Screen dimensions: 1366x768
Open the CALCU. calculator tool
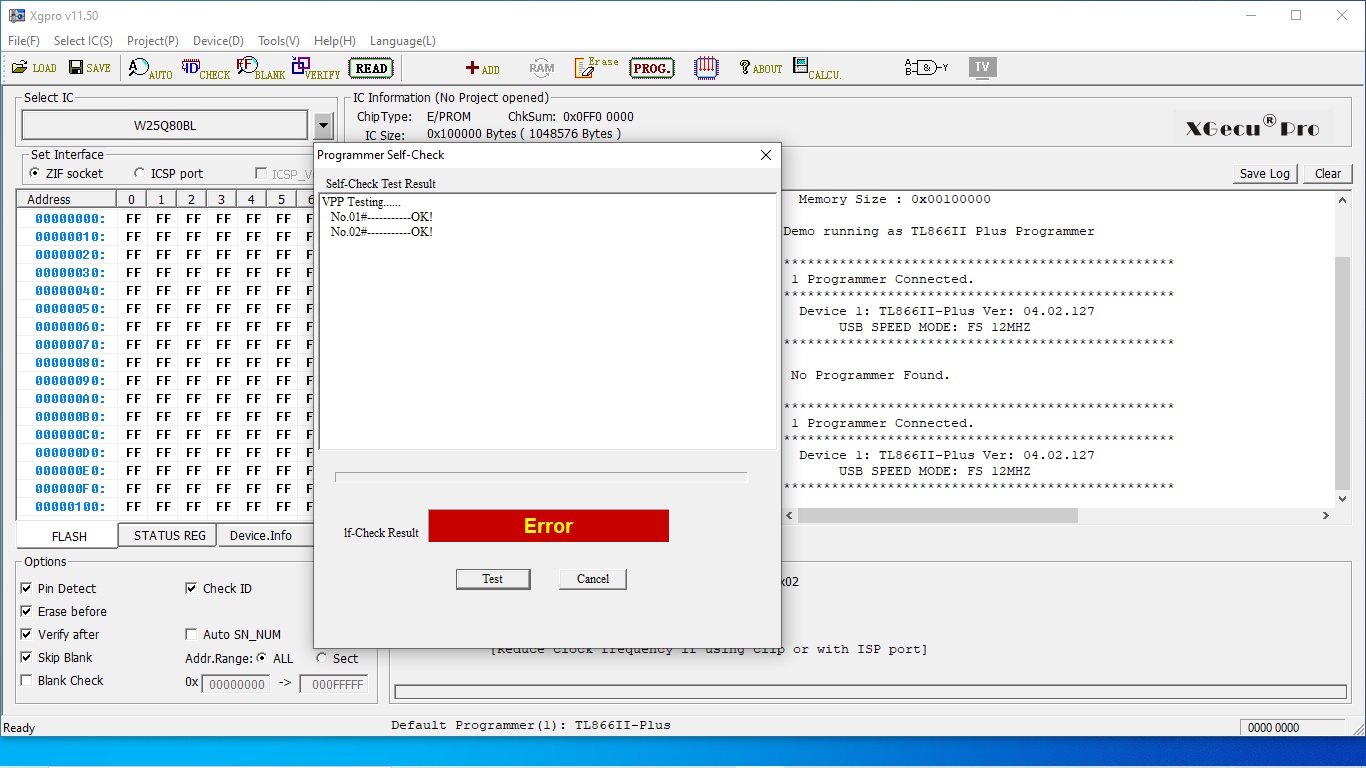click(x=816, y=68)
